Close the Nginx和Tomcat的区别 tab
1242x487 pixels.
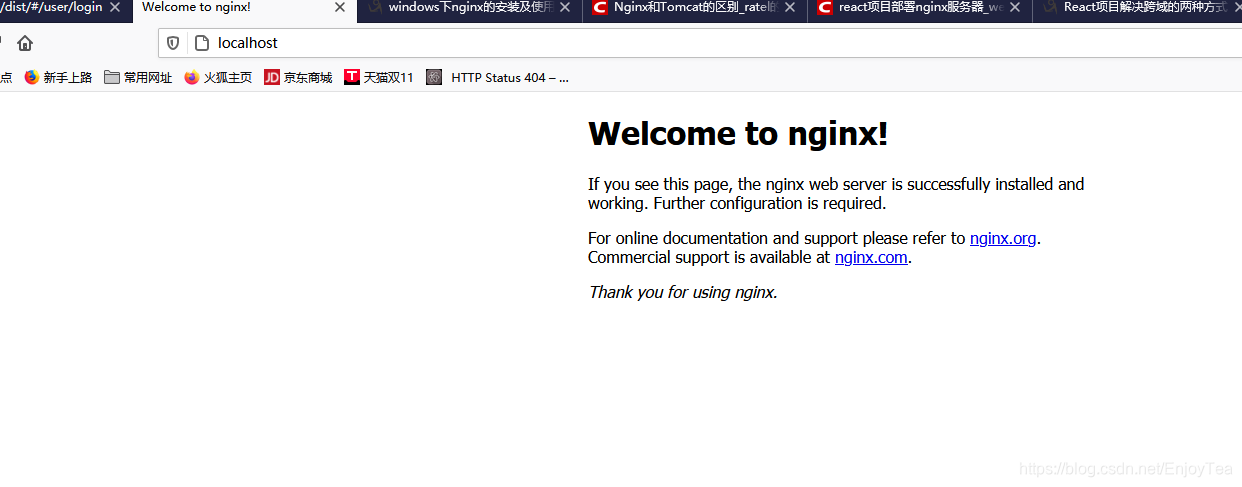790,8
